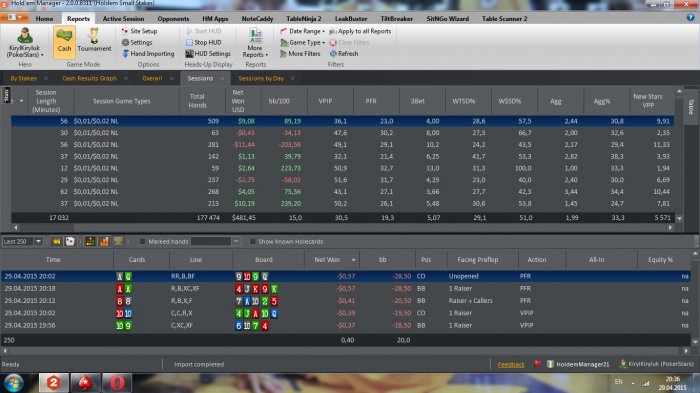This screenshot has width=700, height=393.
Task: Select the Cash game mode icon
Action: pyautogui.click(x=64, y=42)
